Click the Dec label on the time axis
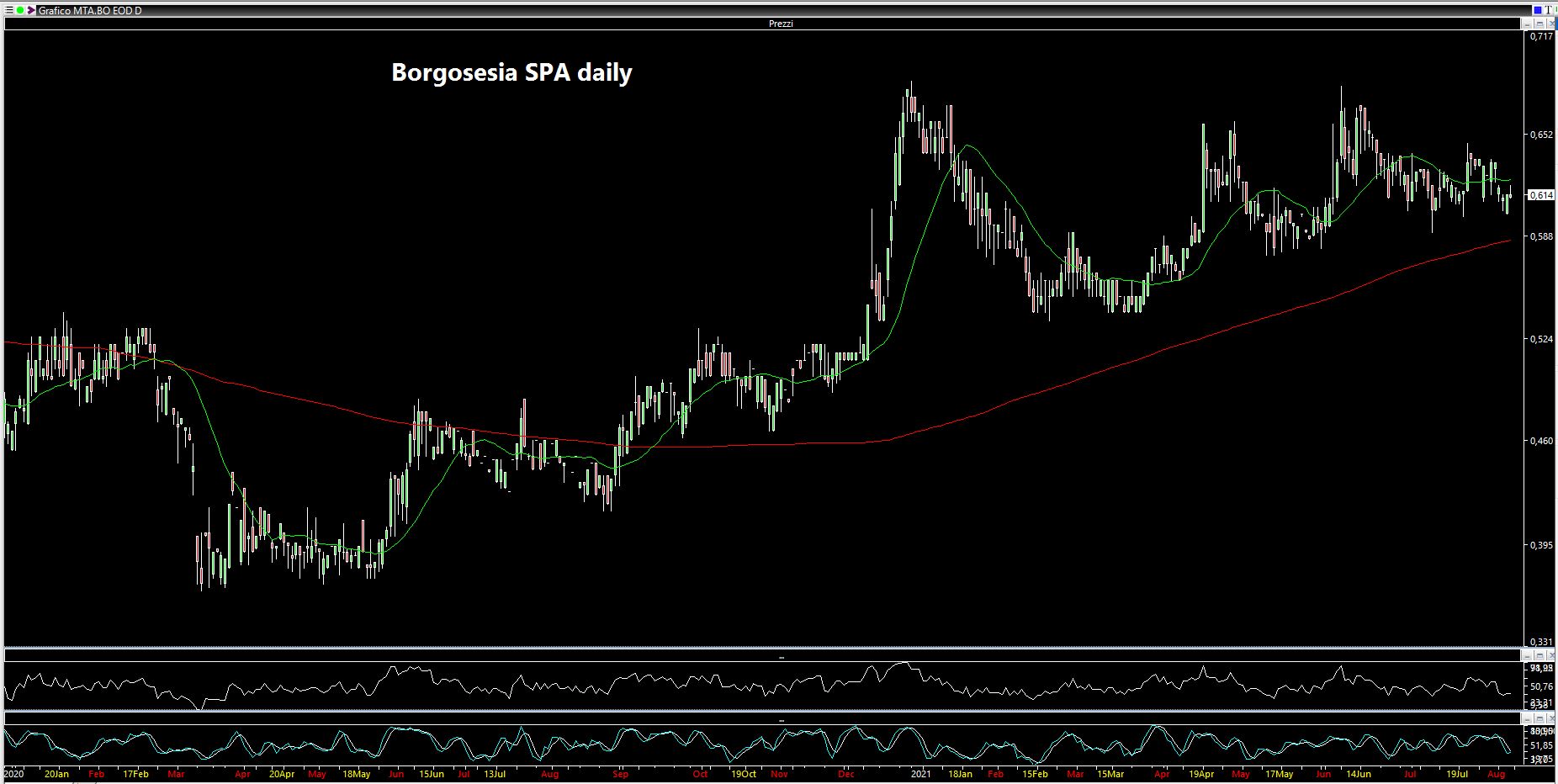Image resolution: width=1558 pixels, height=784 pixels. click(x=846, y=774)
